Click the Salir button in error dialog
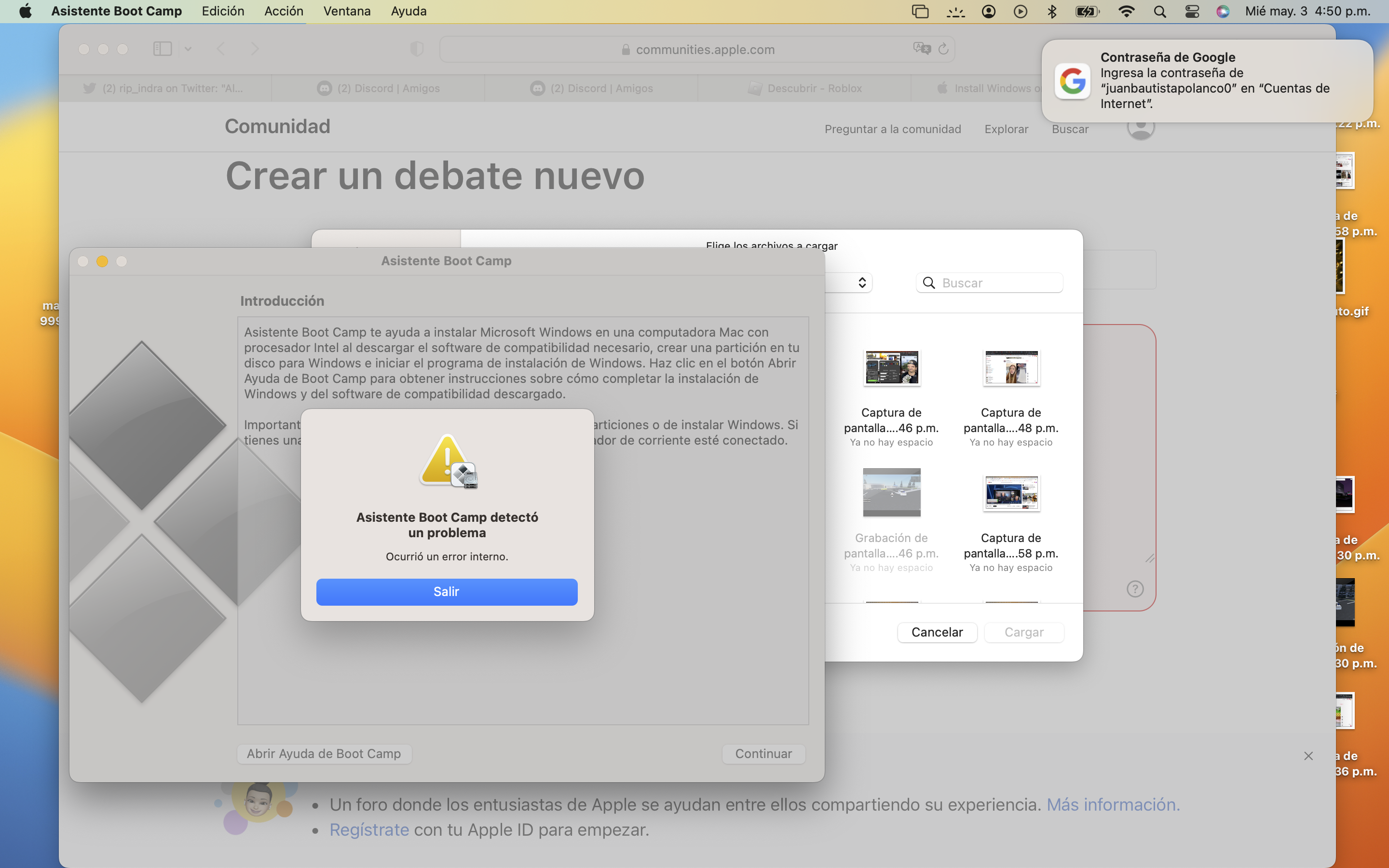Screen dimensions: 1389x868 pos(447,591)
